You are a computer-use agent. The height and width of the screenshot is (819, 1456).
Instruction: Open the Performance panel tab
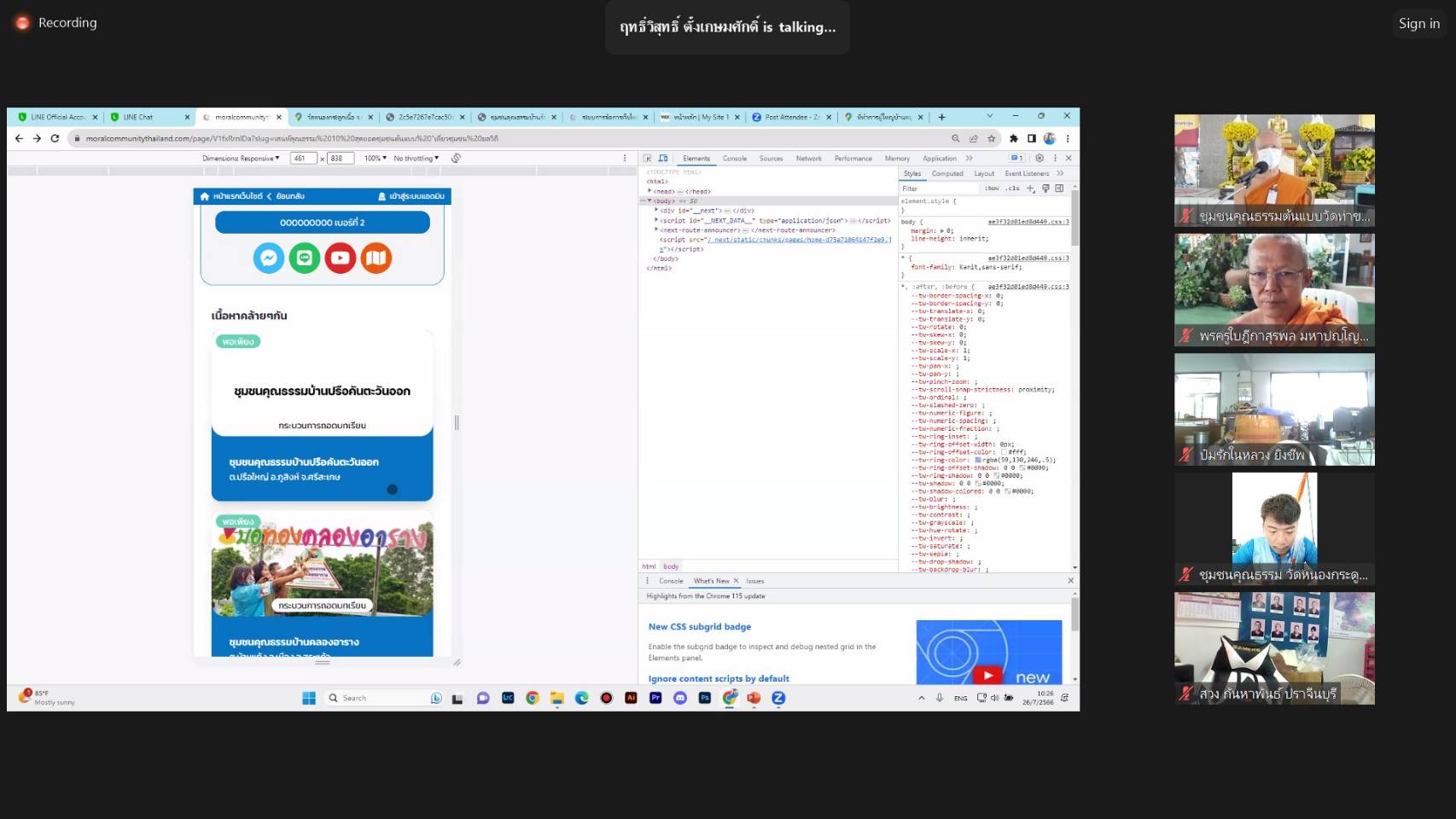(853, 159)
